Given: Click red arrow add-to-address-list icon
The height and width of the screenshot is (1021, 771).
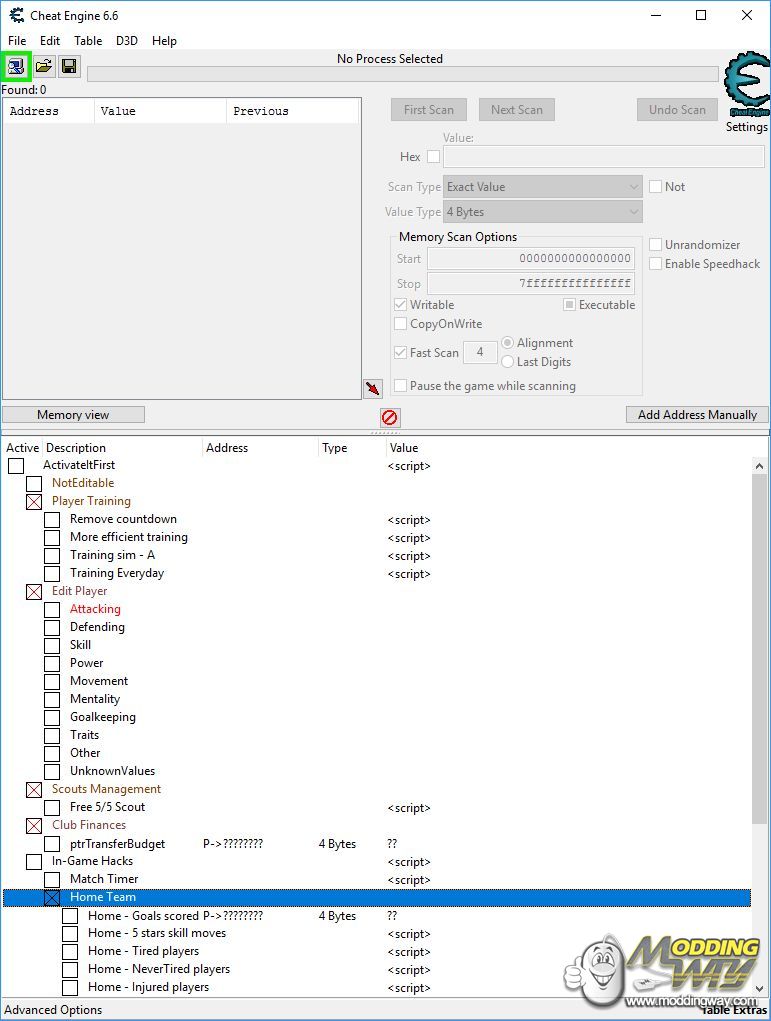Looking at the screenshot, I should tap(372, 388).
